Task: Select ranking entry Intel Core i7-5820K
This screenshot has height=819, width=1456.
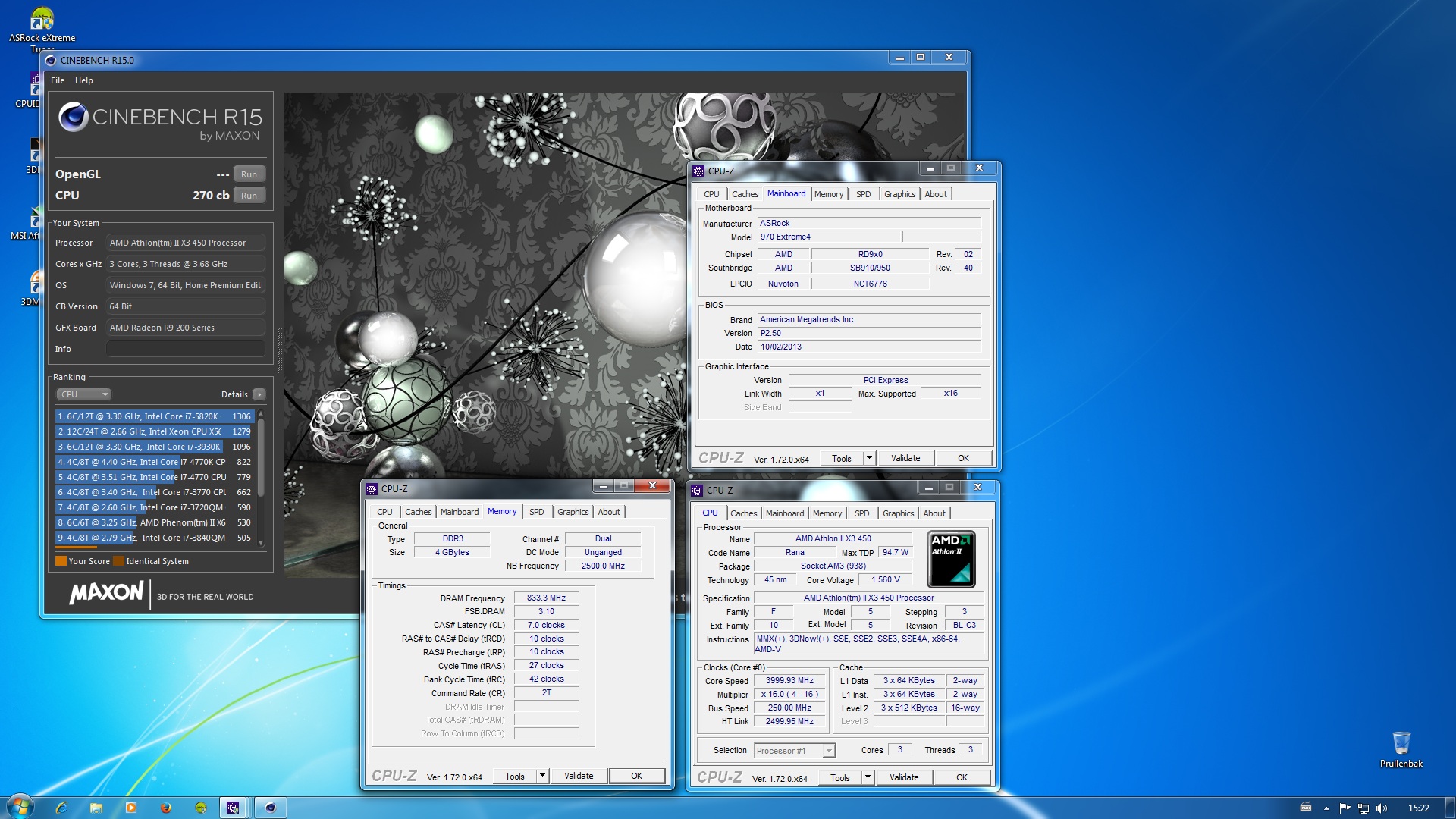Action: [155, 416]
